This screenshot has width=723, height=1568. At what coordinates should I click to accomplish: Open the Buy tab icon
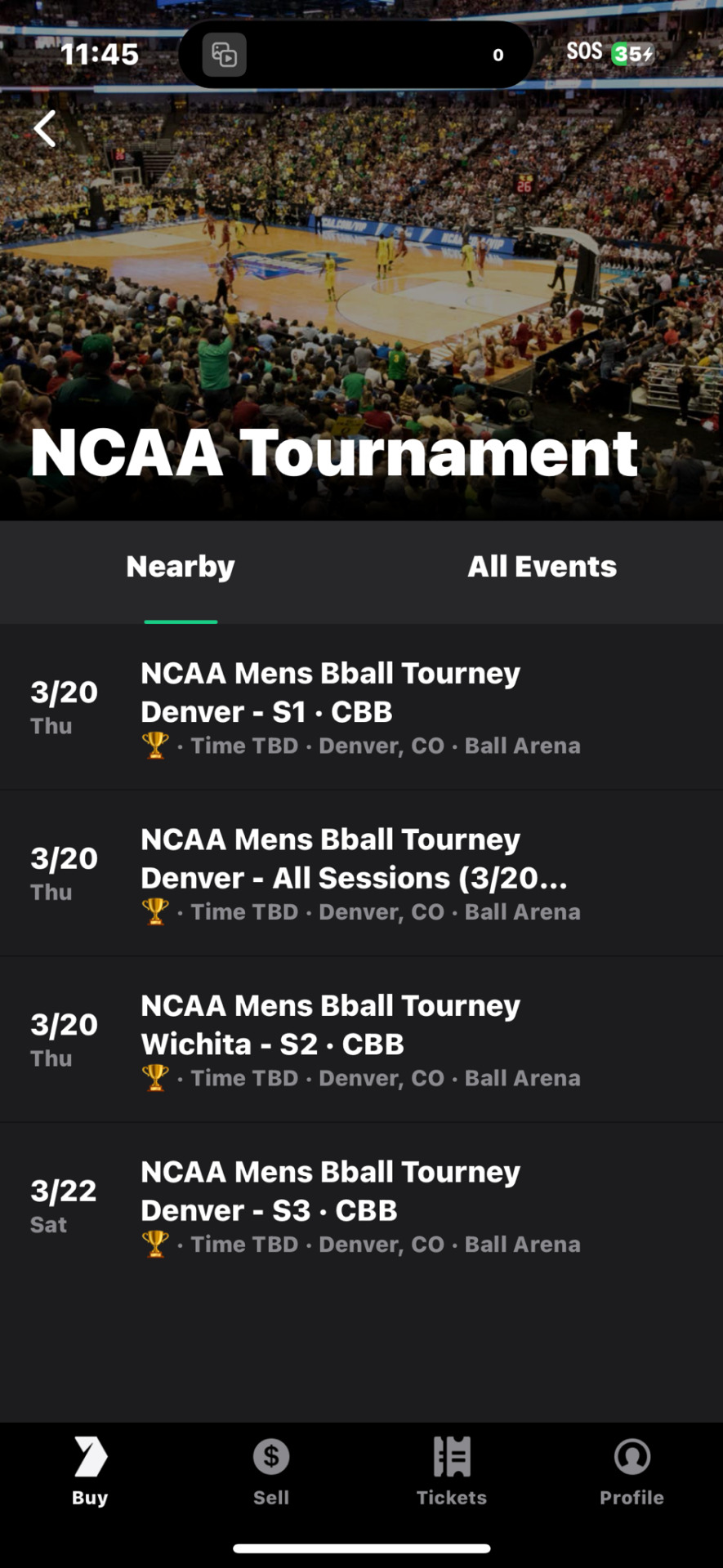click(90, 1457)
